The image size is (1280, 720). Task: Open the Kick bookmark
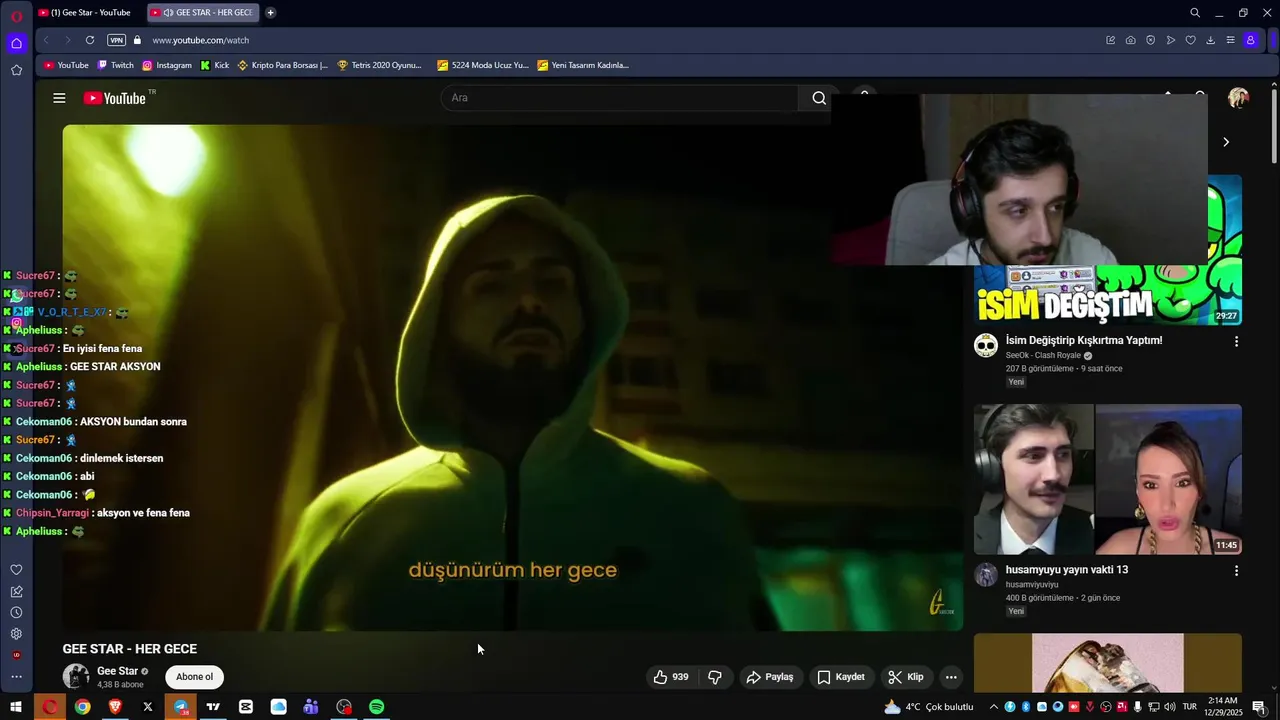tap(215, 65)
